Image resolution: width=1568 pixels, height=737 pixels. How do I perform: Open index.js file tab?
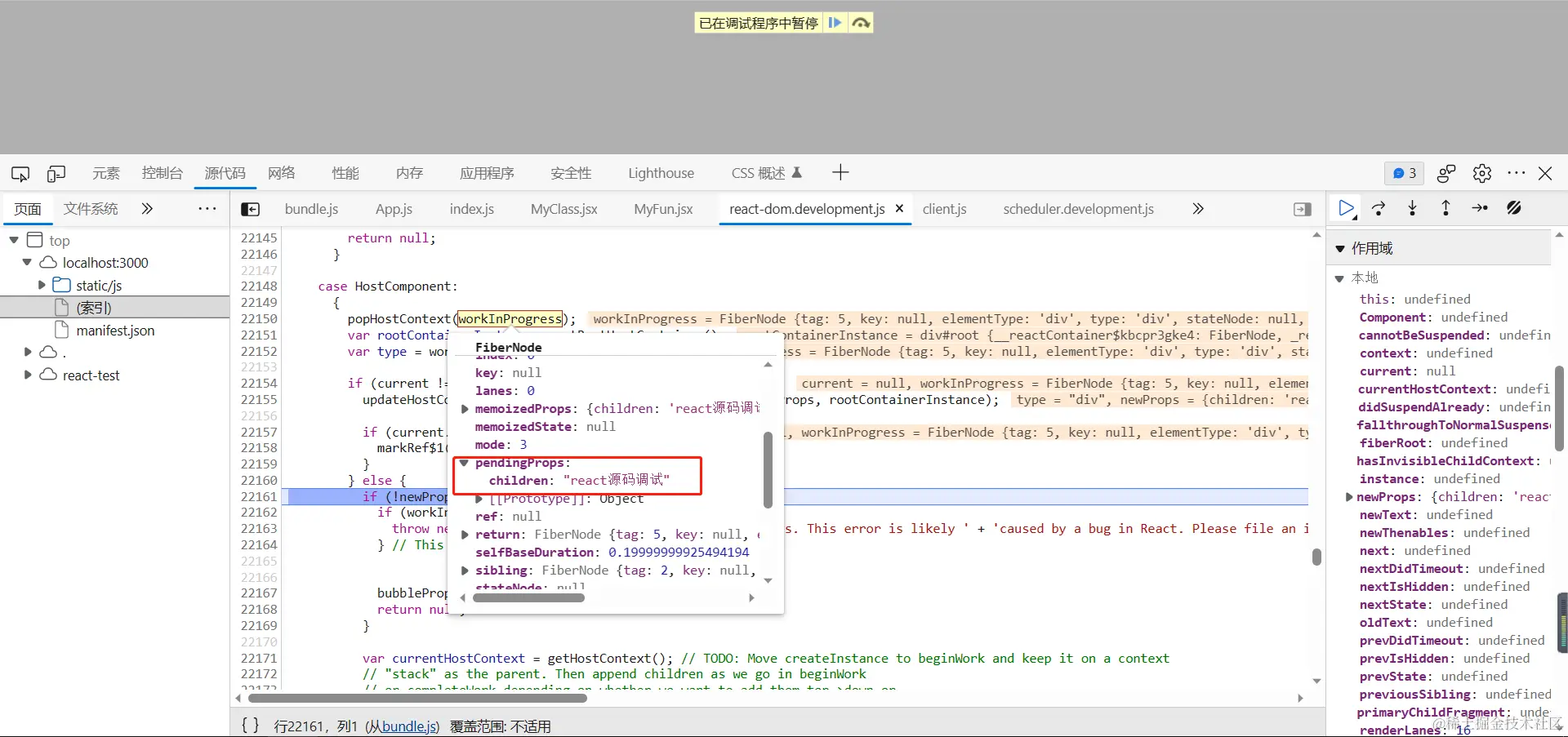471,209
